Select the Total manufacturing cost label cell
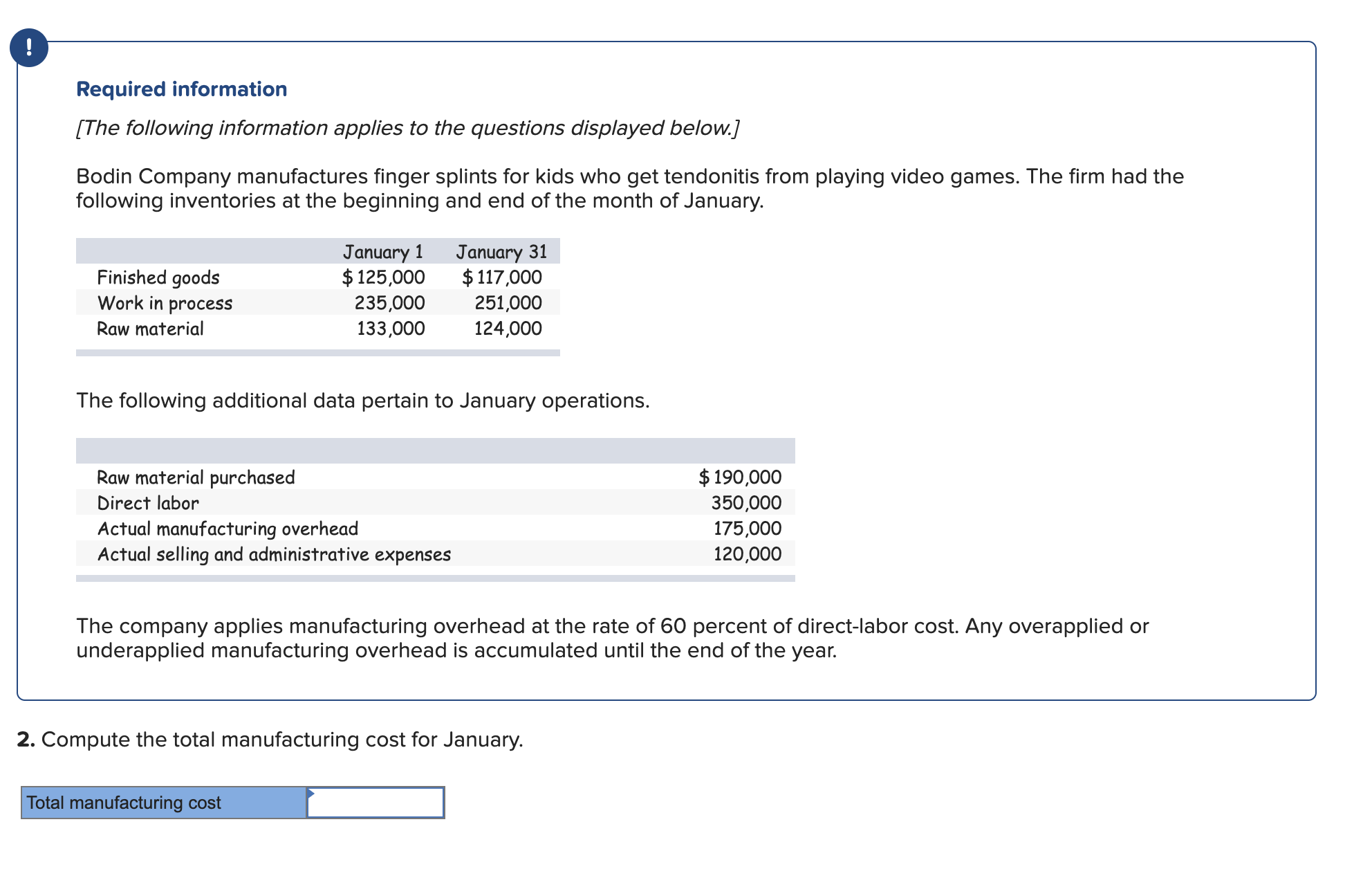The height and width of the screenshot is (869, 1372). coord(164,803)
